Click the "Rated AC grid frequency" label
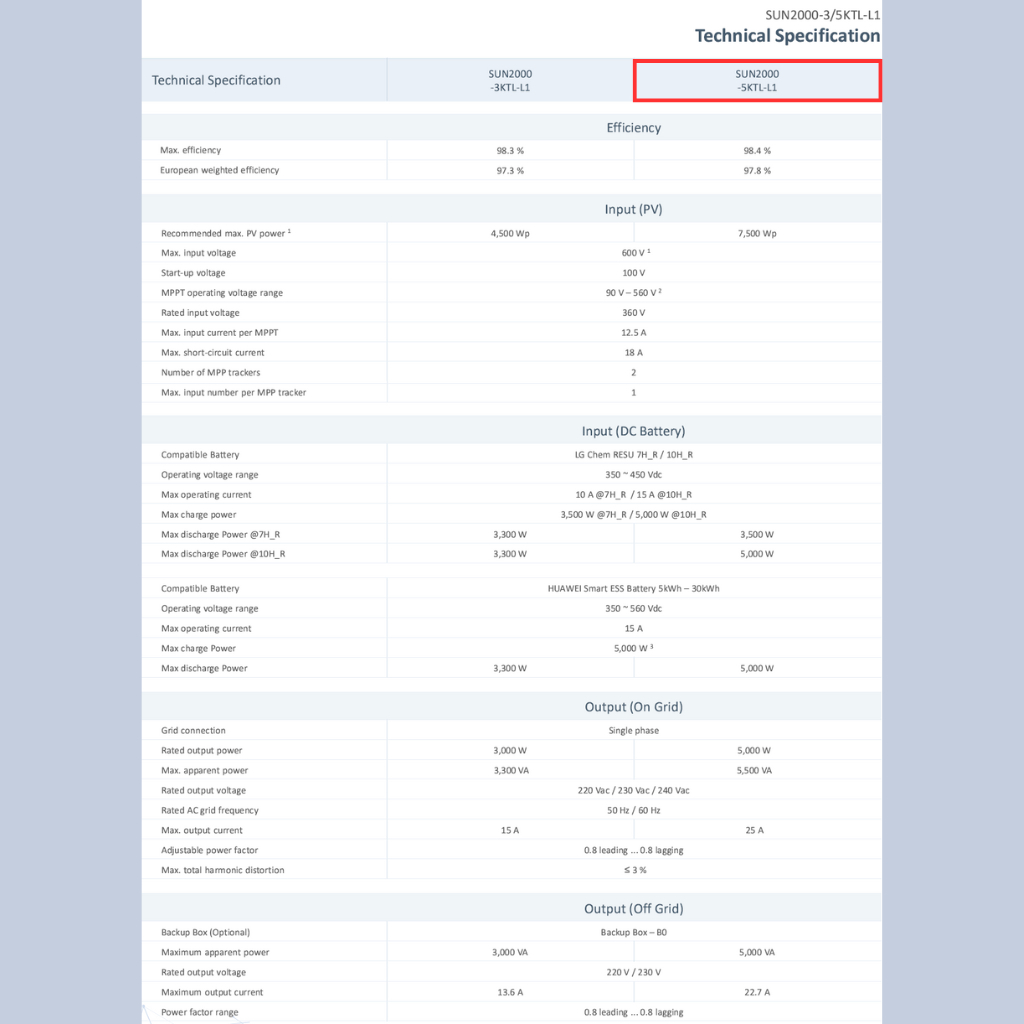Viewport: 1024px width, 1024px height. [x=210, y=810]
